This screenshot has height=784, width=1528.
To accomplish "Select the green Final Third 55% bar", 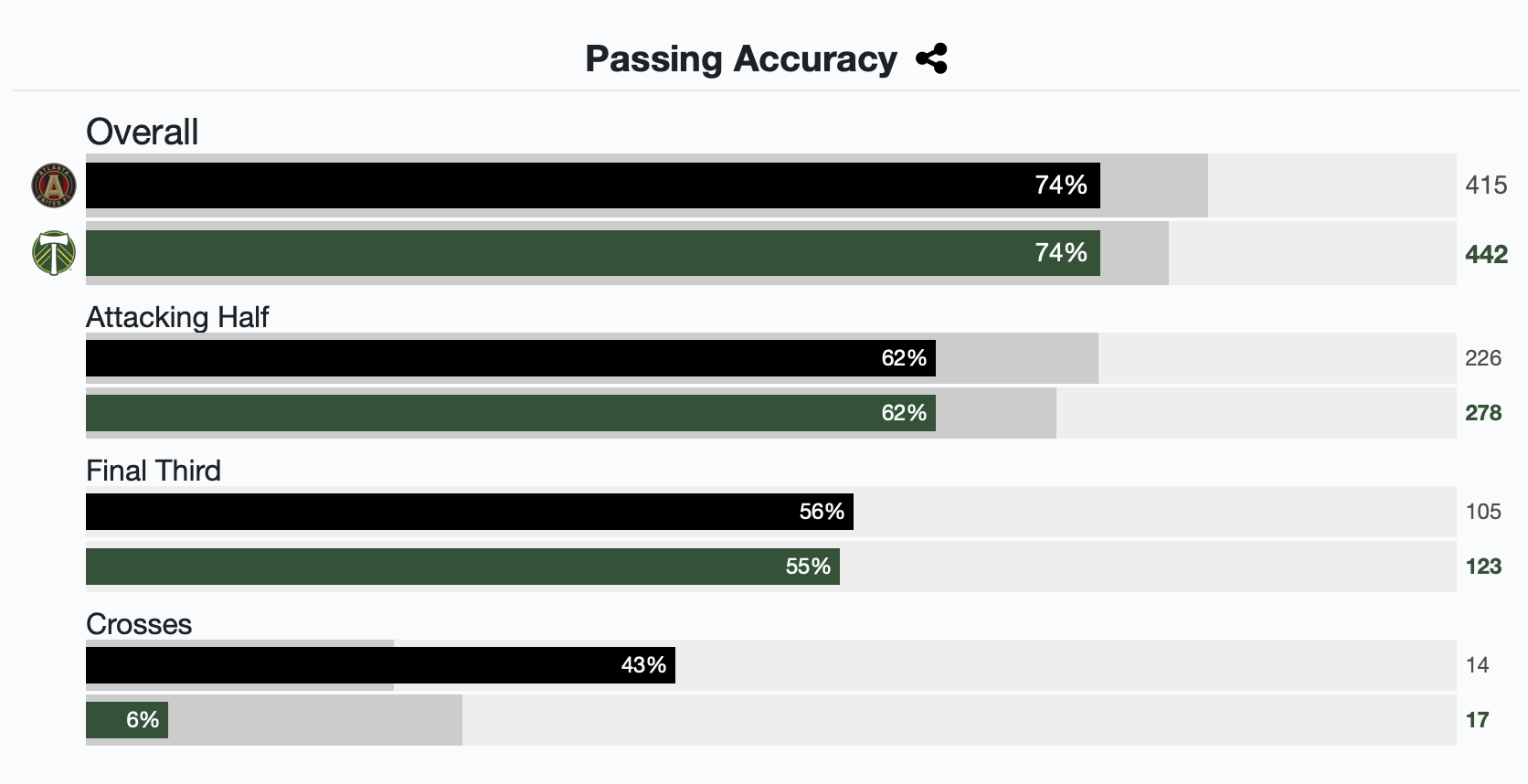I will (462, 567).
